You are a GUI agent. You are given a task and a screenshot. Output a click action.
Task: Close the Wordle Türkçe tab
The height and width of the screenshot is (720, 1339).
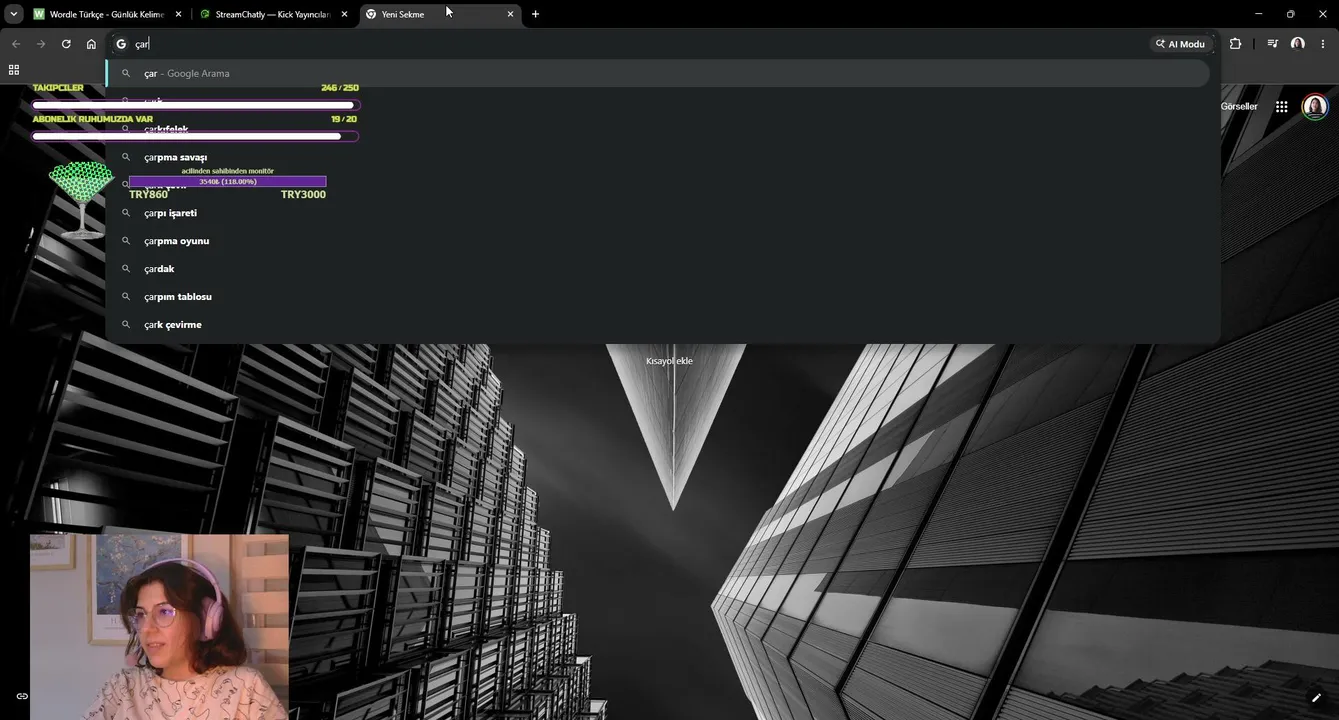point(178,14)
